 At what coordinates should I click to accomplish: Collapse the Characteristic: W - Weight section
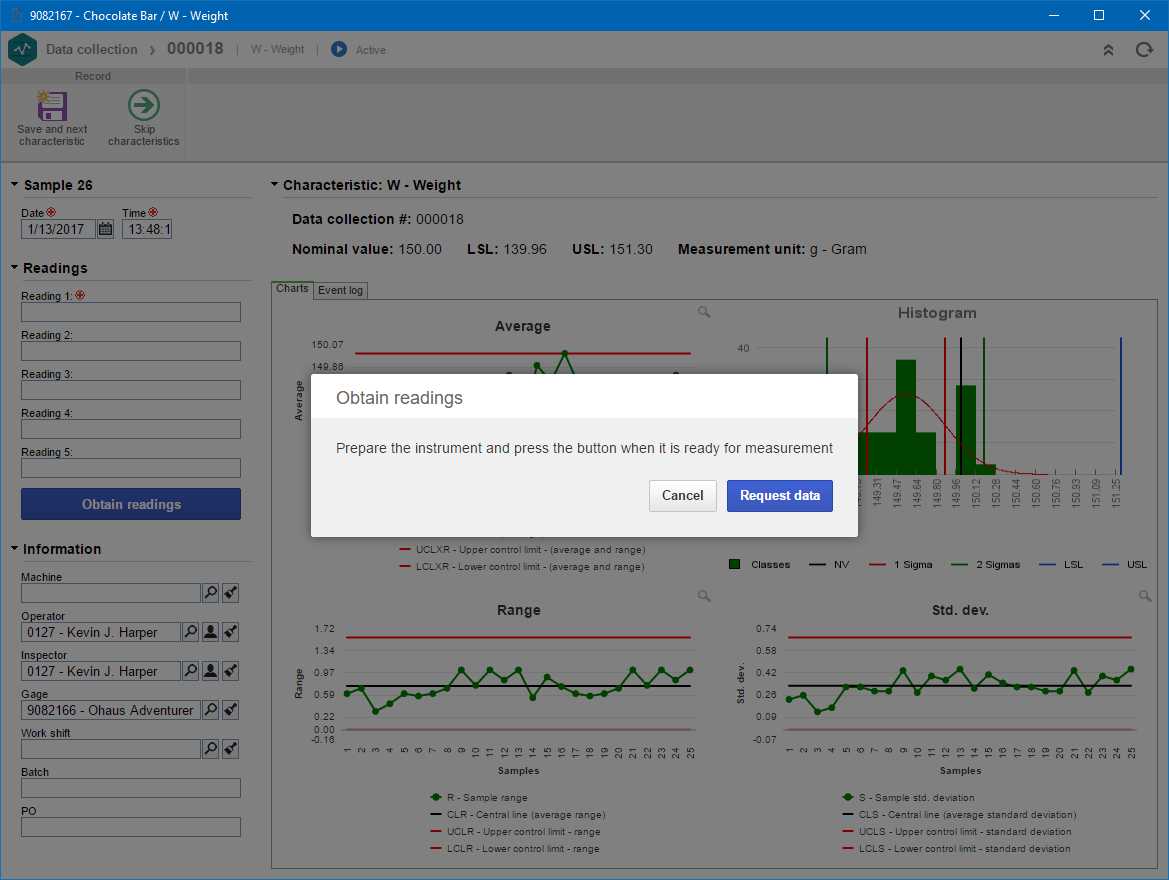pos(274,184)
